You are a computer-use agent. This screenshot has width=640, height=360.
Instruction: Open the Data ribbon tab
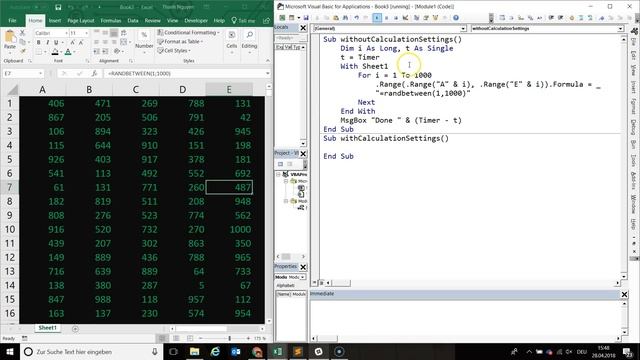133,20
